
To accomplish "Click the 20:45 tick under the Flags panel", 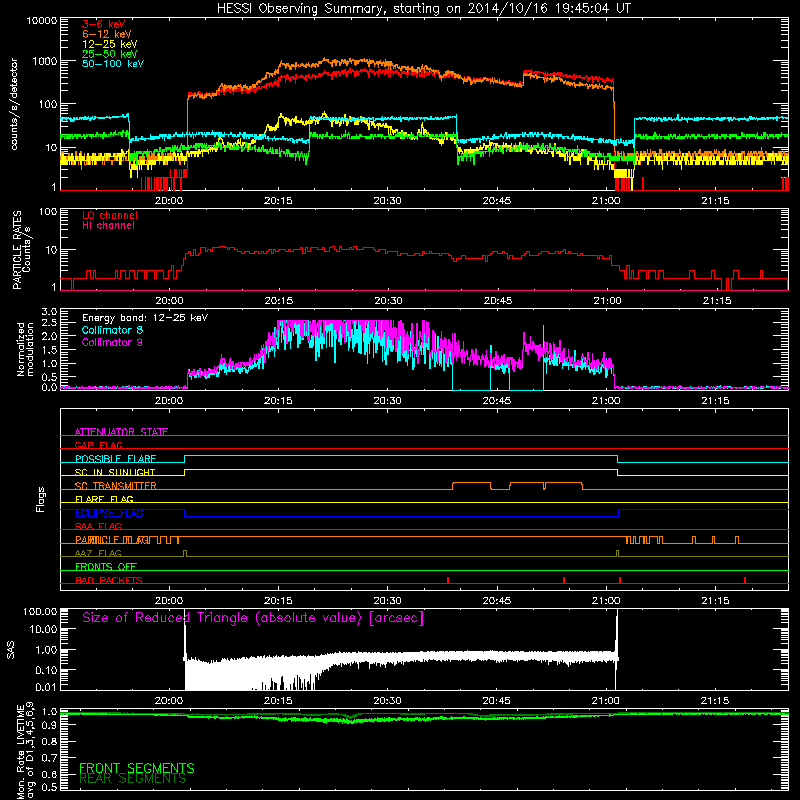I will 496,601.
